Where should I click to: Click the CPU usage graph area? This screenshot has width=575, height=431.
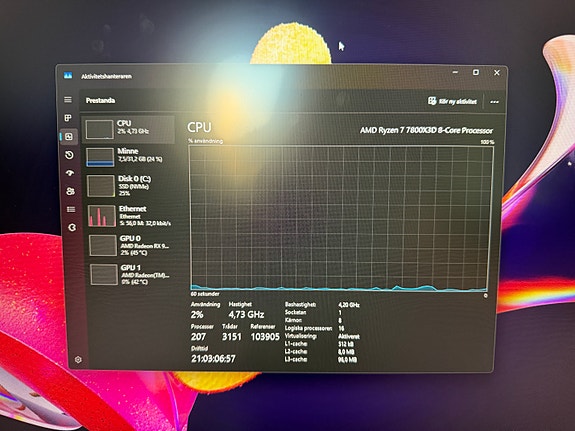[x=341, y=218]
